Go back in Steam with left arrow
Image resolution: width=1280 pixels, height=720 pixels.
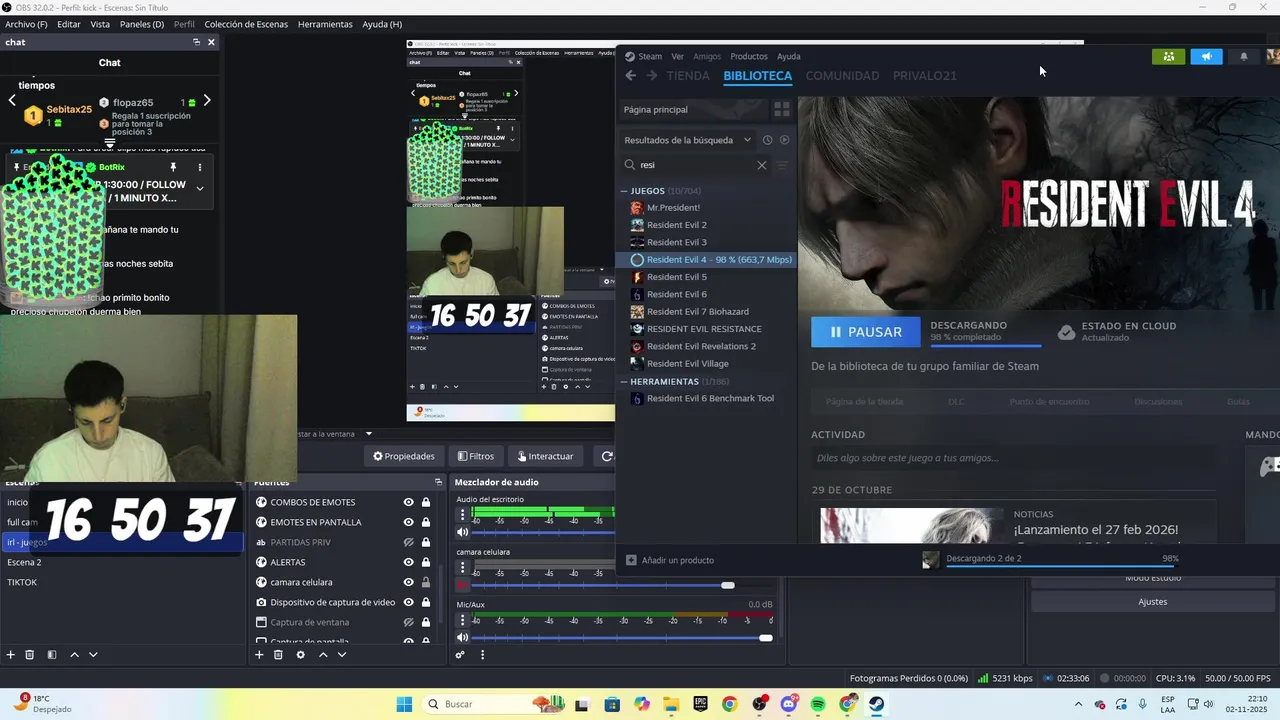coord(630,75)
